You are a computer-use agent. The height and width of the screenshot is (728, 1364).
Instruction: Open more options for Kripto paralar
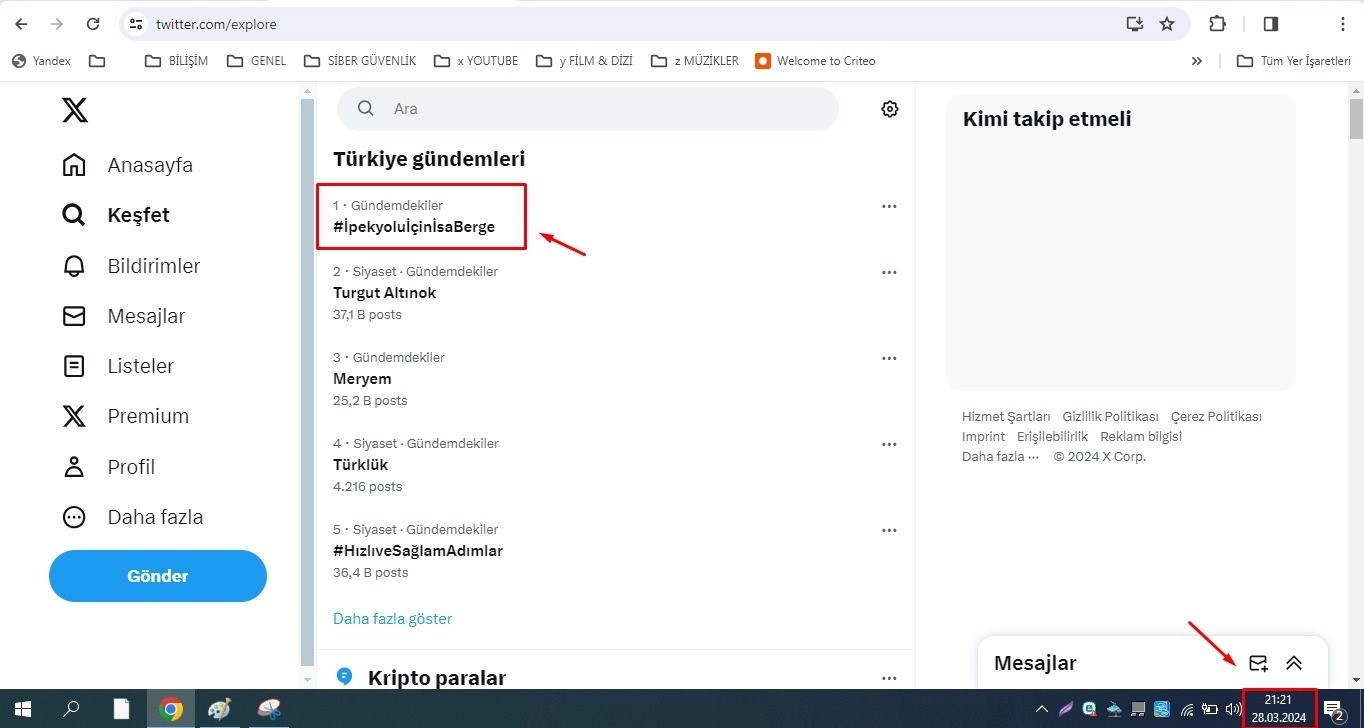pyautogui.click(x=889, y=678)
